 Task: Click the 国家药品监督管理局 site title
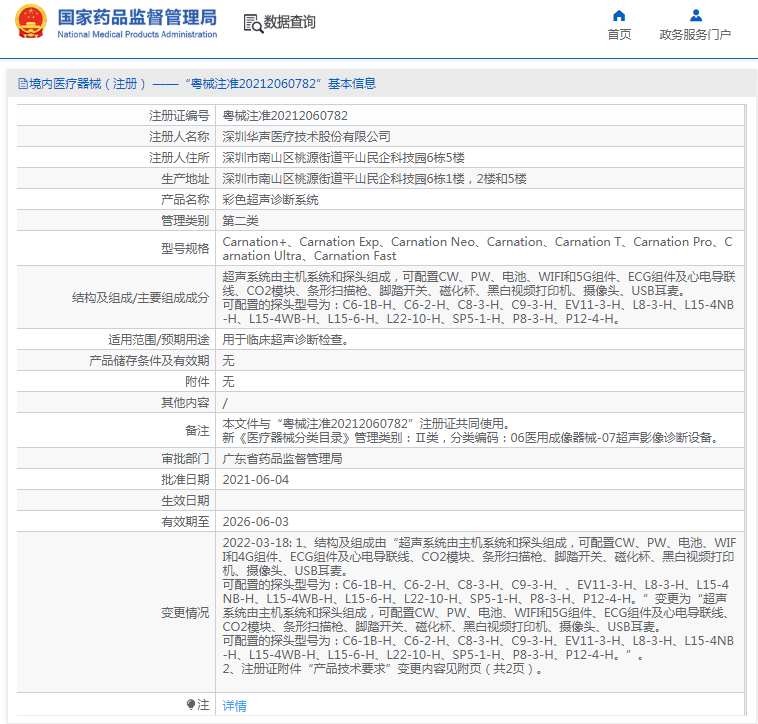137,17
